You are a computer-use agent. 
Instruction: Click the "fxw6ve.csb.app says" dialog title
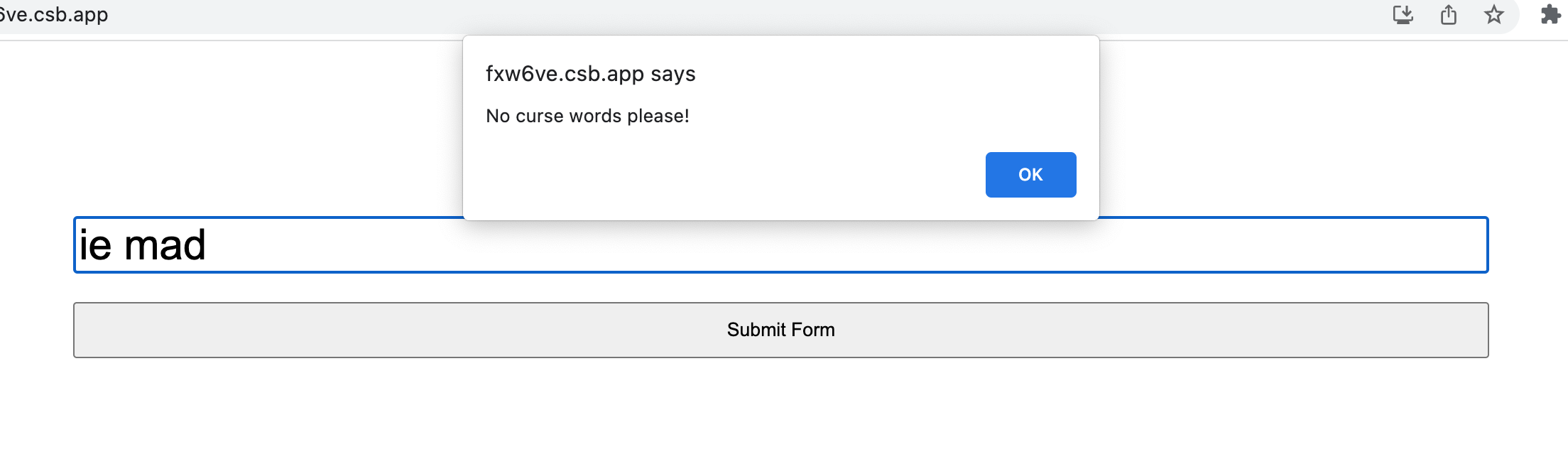(x=590, y=74)
